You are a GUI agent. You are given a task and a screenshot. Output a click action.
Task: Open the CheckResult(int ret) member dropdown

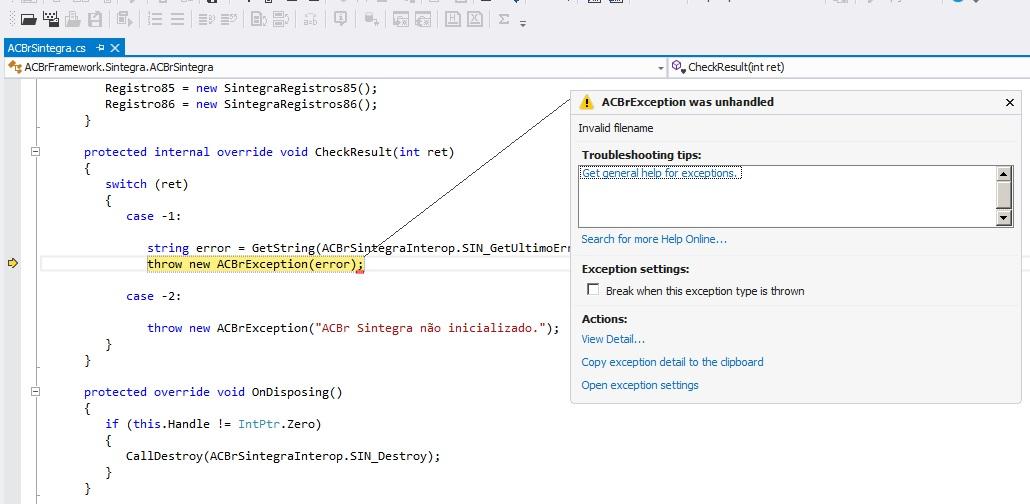(849, 67)
